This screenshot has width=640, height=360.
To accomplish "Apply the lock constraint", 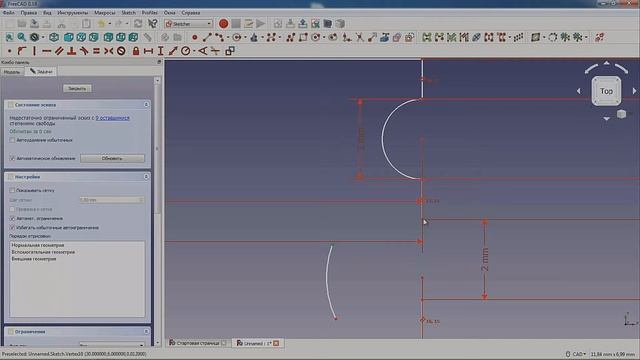I will (136, 51).
